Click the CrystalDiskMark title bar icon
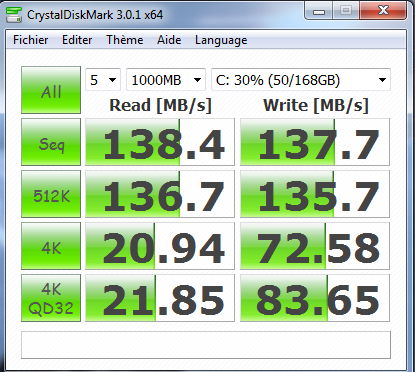Image resolution: width=415 pixels, height=372 pixels. tap(14, 15)
